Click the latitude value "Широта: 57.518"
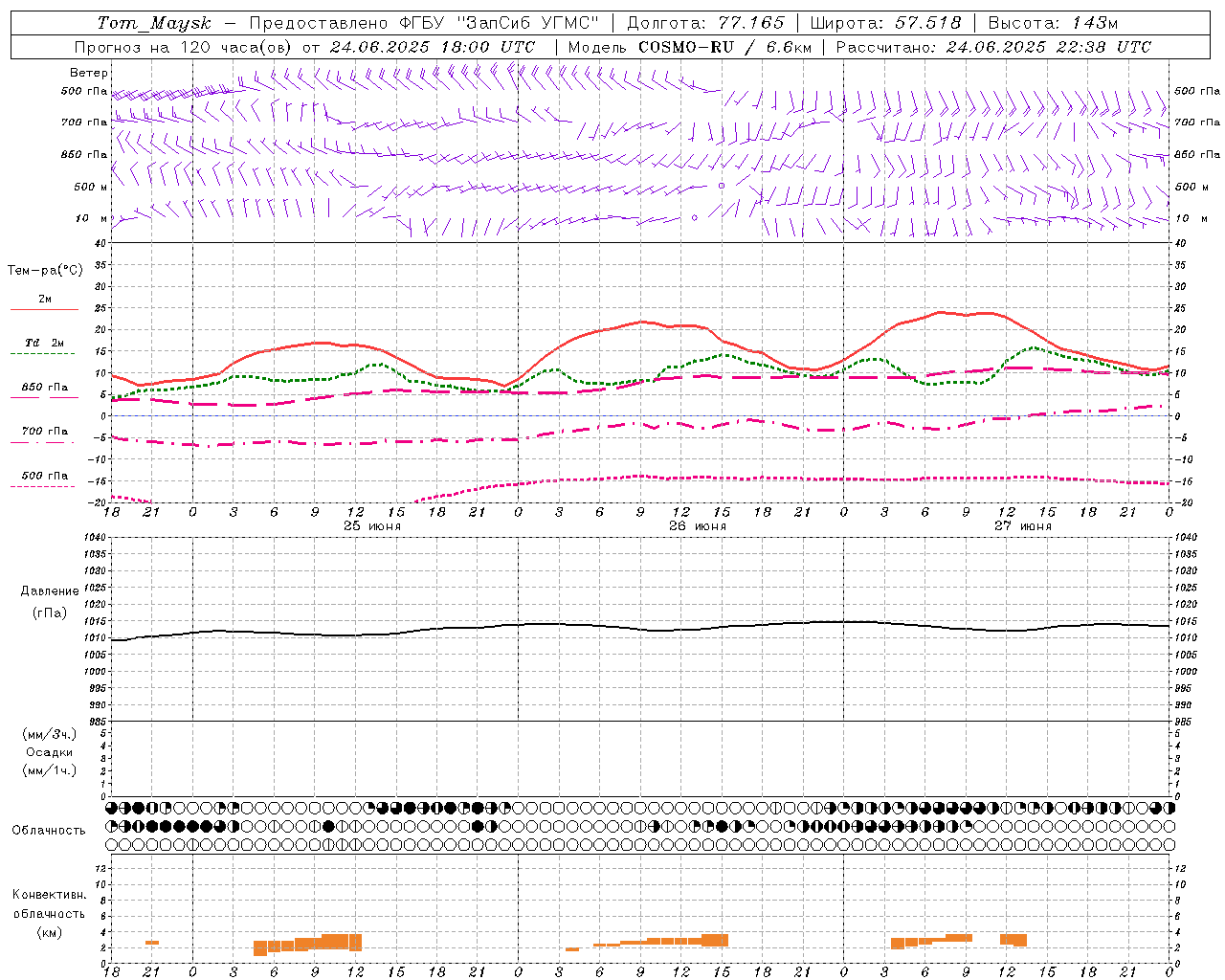 coord(885,23)
